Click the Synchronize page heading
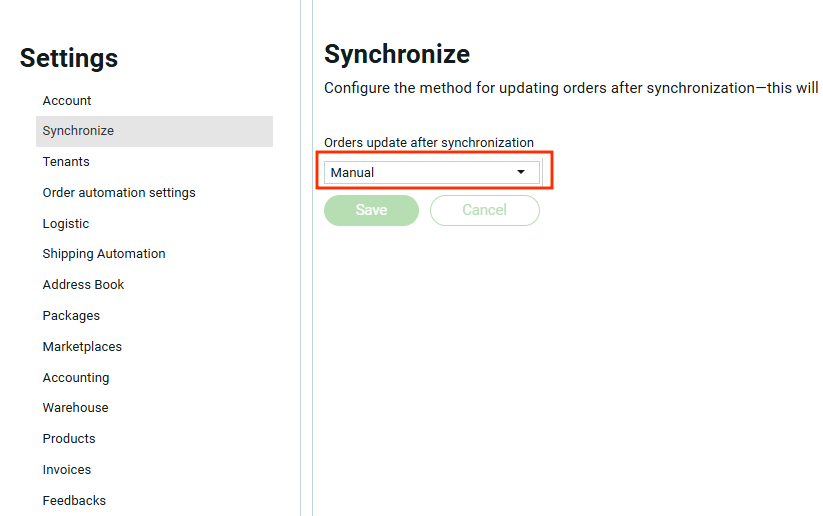The image size is (823, 516). [x=397, y=54]
